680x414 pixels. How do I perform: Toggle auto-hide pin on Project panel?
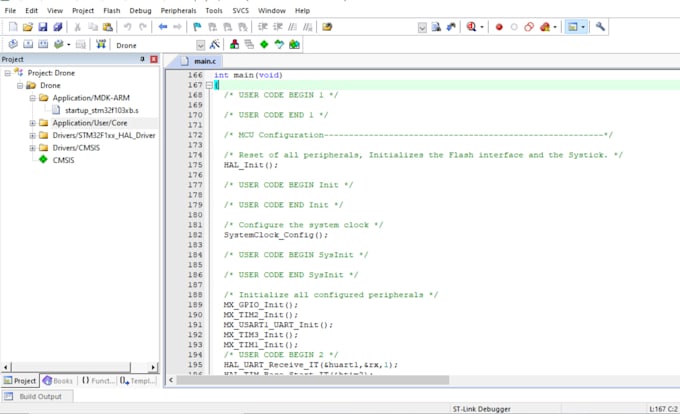142,59
